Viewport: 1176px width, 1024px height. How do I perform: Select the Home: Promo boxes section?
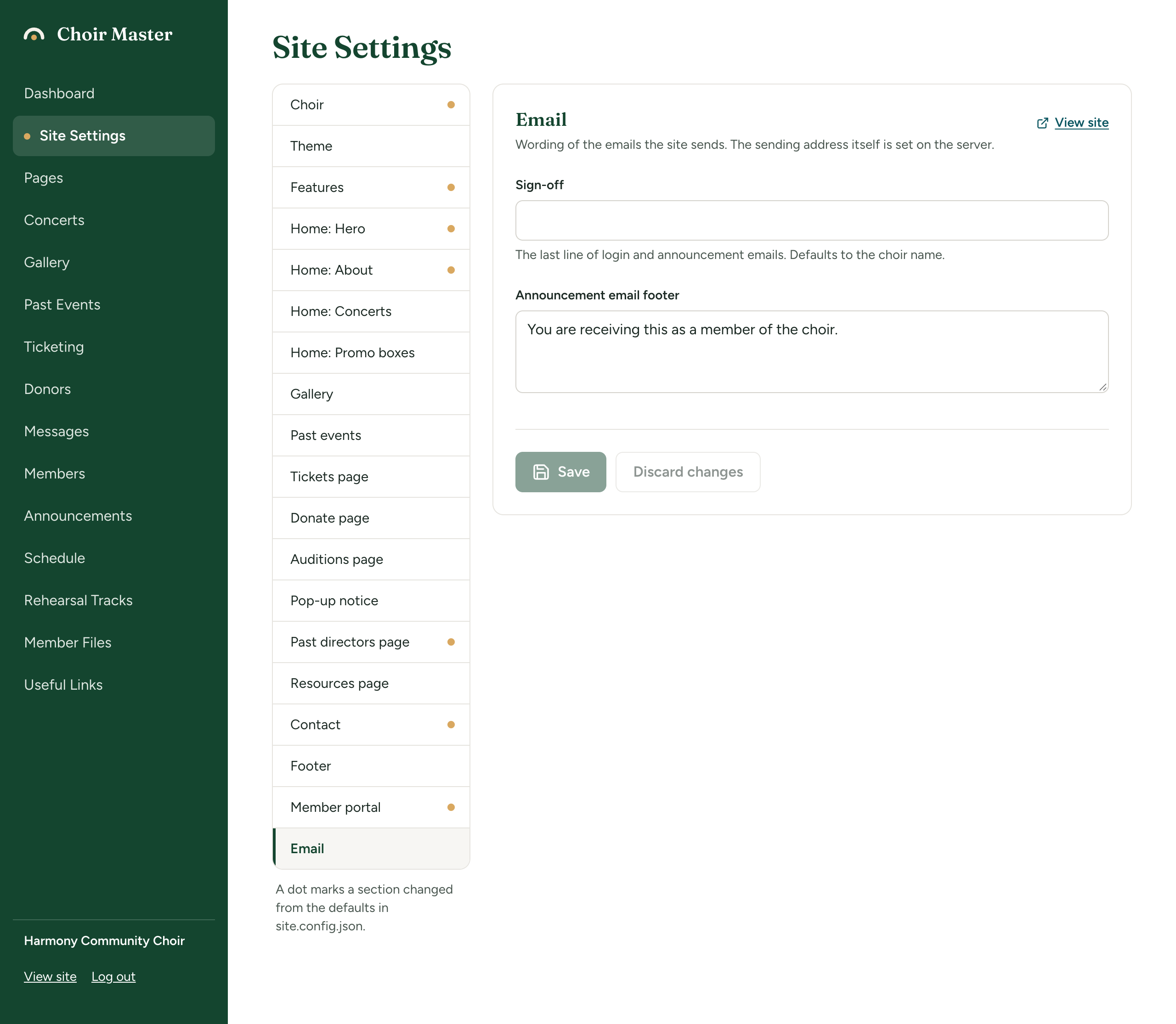371,353
